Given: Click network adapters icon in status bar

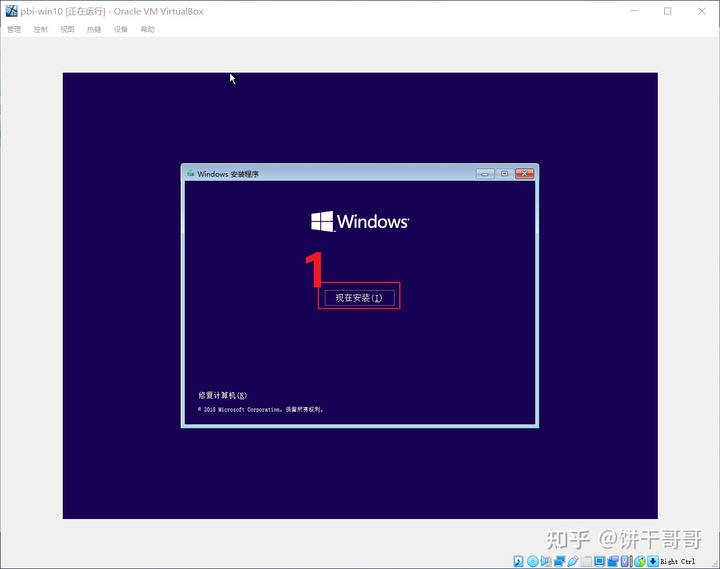Looking at the screenshot, I should [559, 561].
